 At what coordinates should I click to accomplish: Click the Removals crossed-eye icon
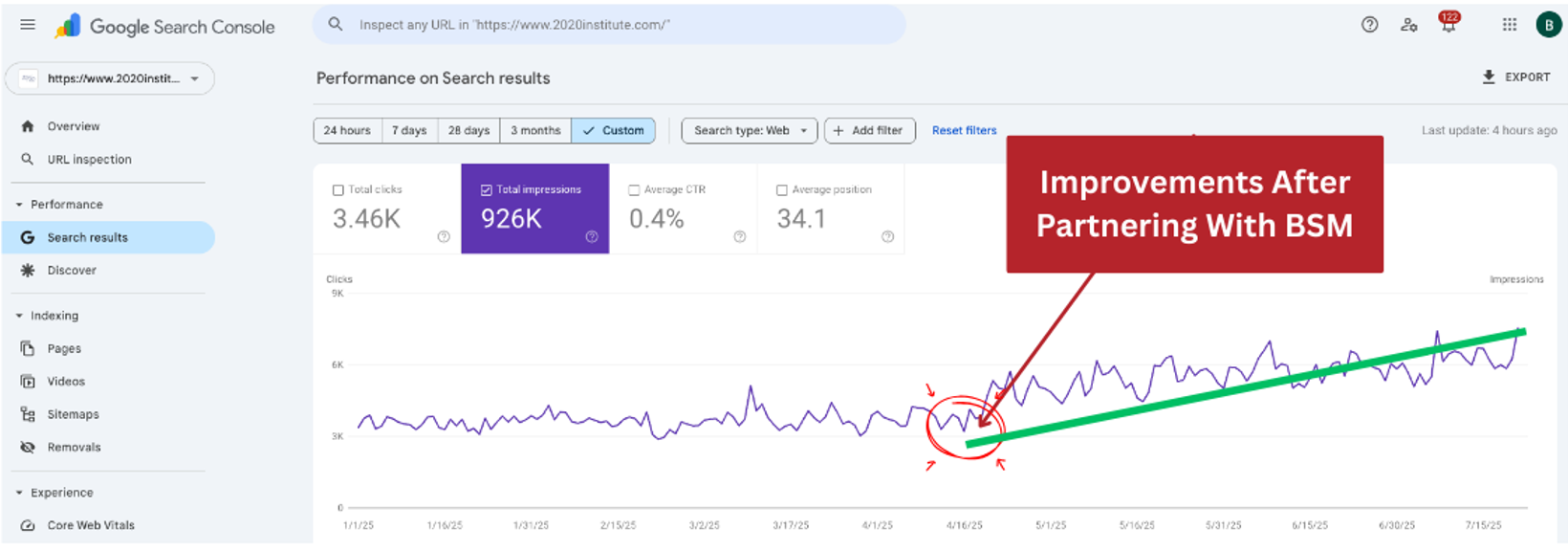coord(28,447)
